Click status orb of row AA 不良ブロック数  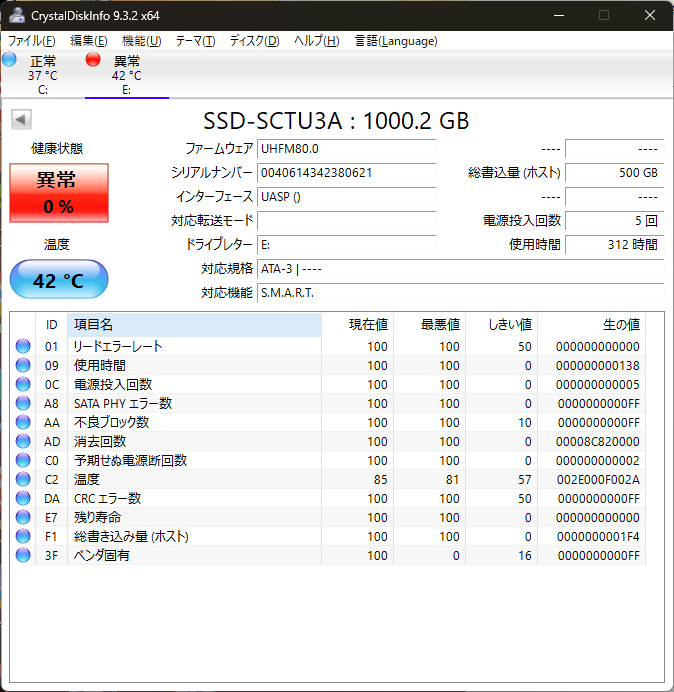pyautogui.click(x=23, y=422)
